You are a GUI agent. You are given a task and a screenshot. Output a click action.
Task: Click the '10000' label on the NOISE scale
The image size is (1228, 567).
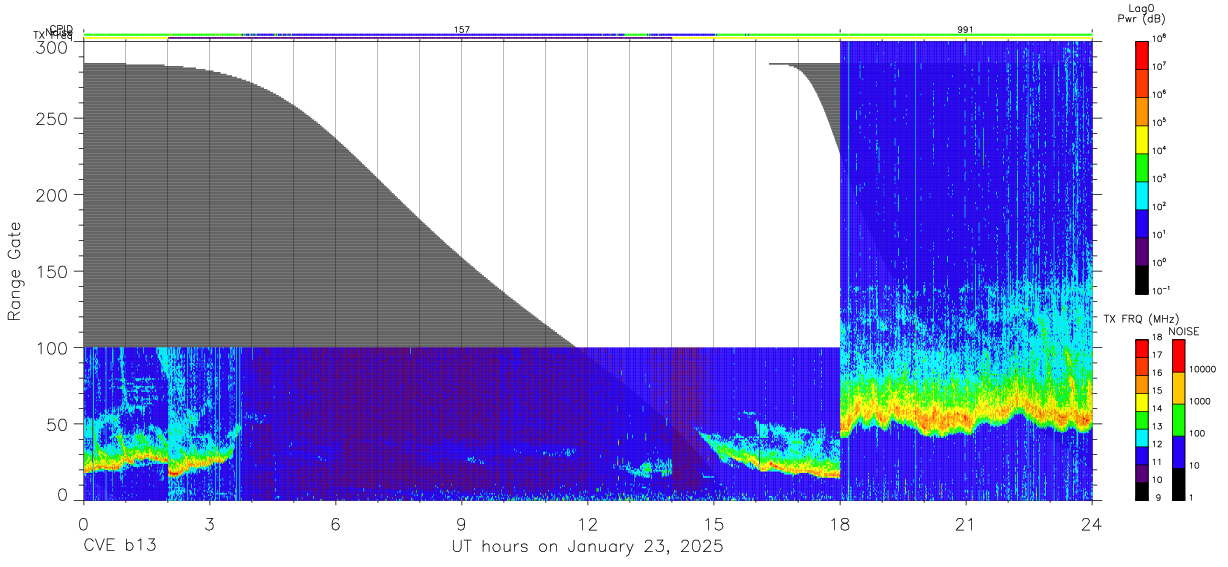tap(1203, 370)
